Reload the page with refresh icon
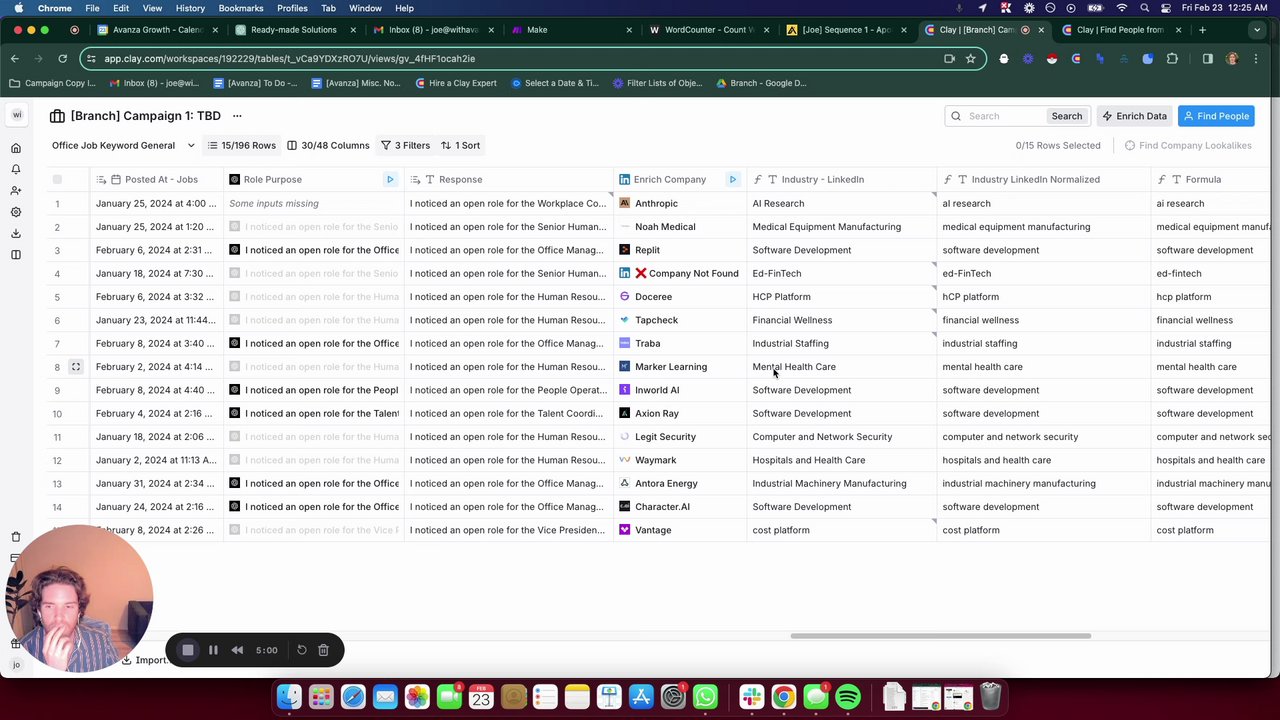This screenshot has height=720, width=1280. [62, 58]
